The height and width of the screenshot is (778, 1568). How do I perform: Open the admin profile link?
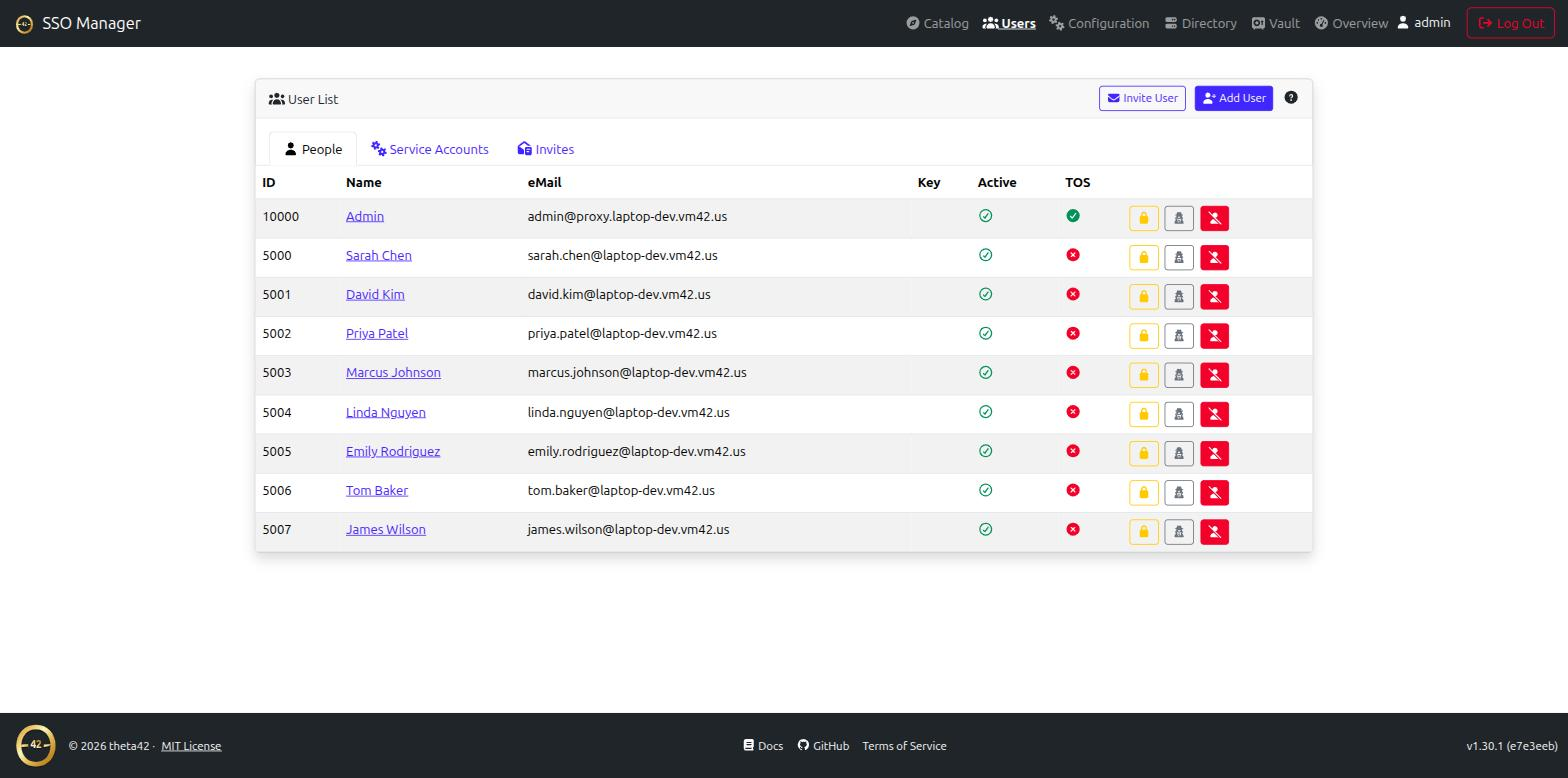[1424, 22]
